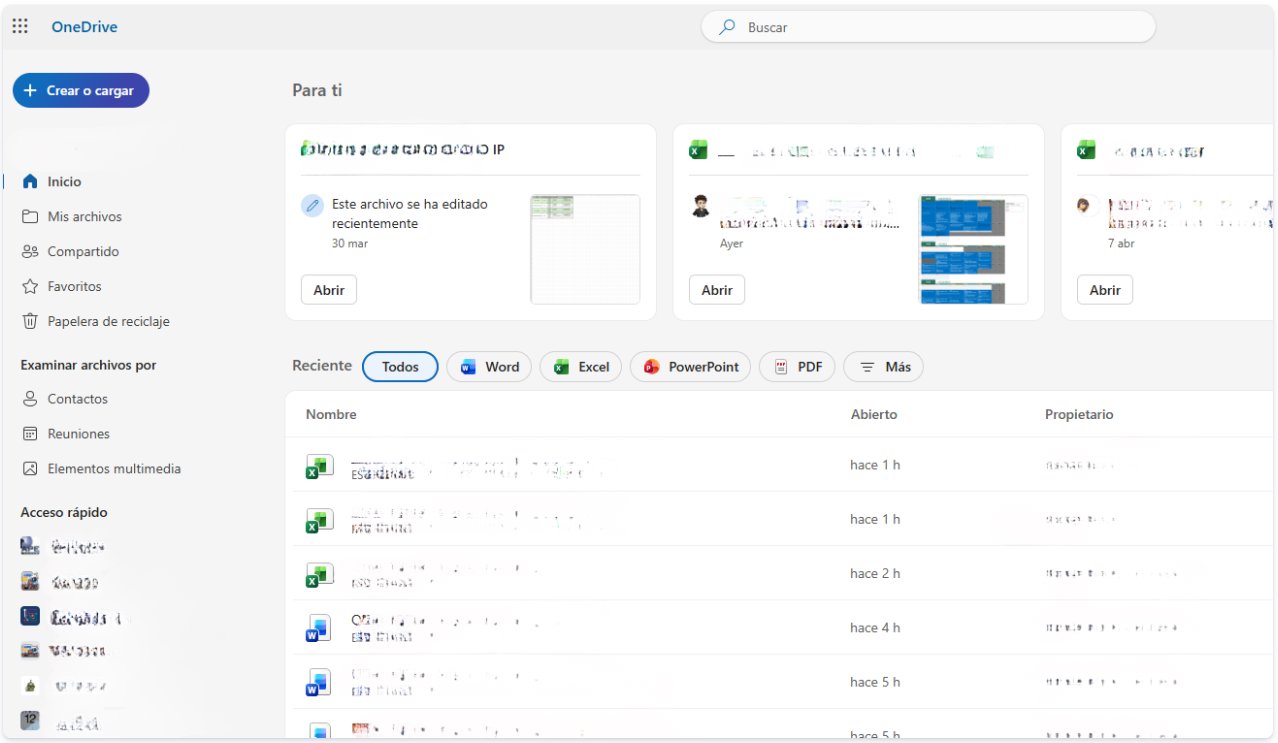The image size is (1278, 743).
Task: Click the preview thumbnail in the Ayer card
Action: 973,249
